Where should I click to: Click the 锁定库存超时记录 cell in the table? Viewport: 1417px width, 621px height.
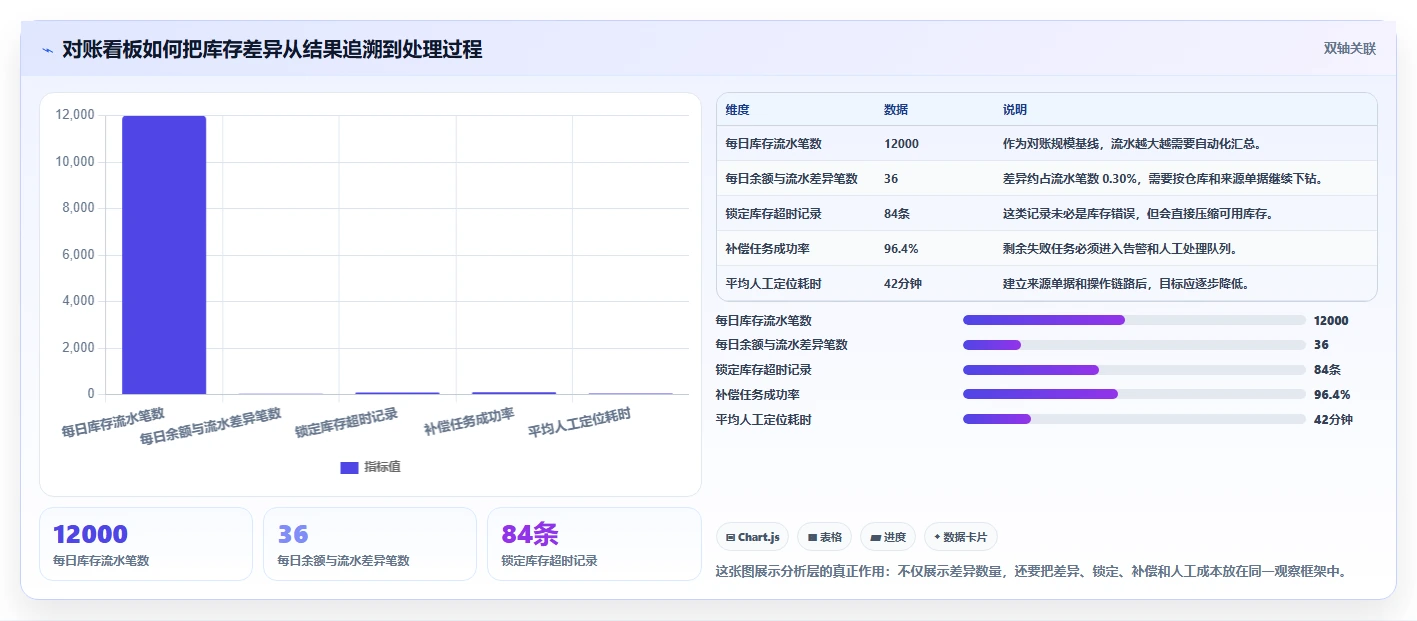(774, 213)
